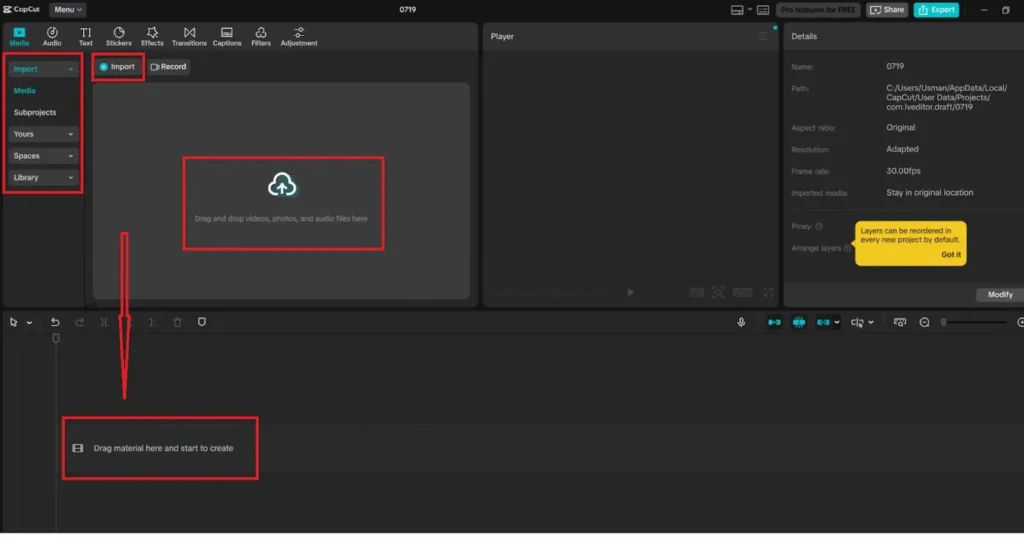
Task: Click the Arrange layers info icon
Action: (847, 248)
